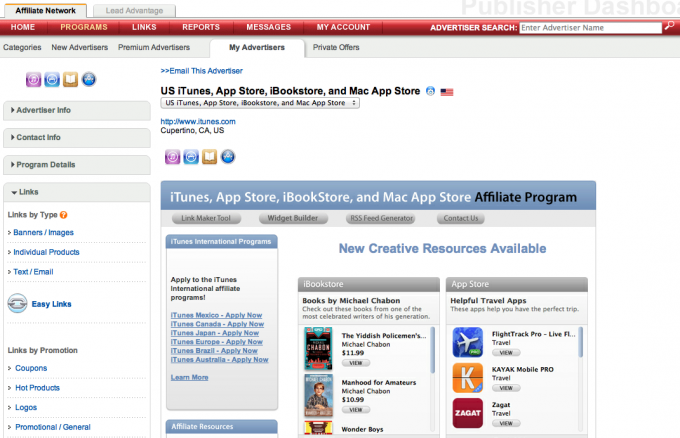This screenshot has height=438, width=680.
Task: Click the purple iTunes icon below Cupertino address
Action: pyautogui.click(x=172, y=157)
